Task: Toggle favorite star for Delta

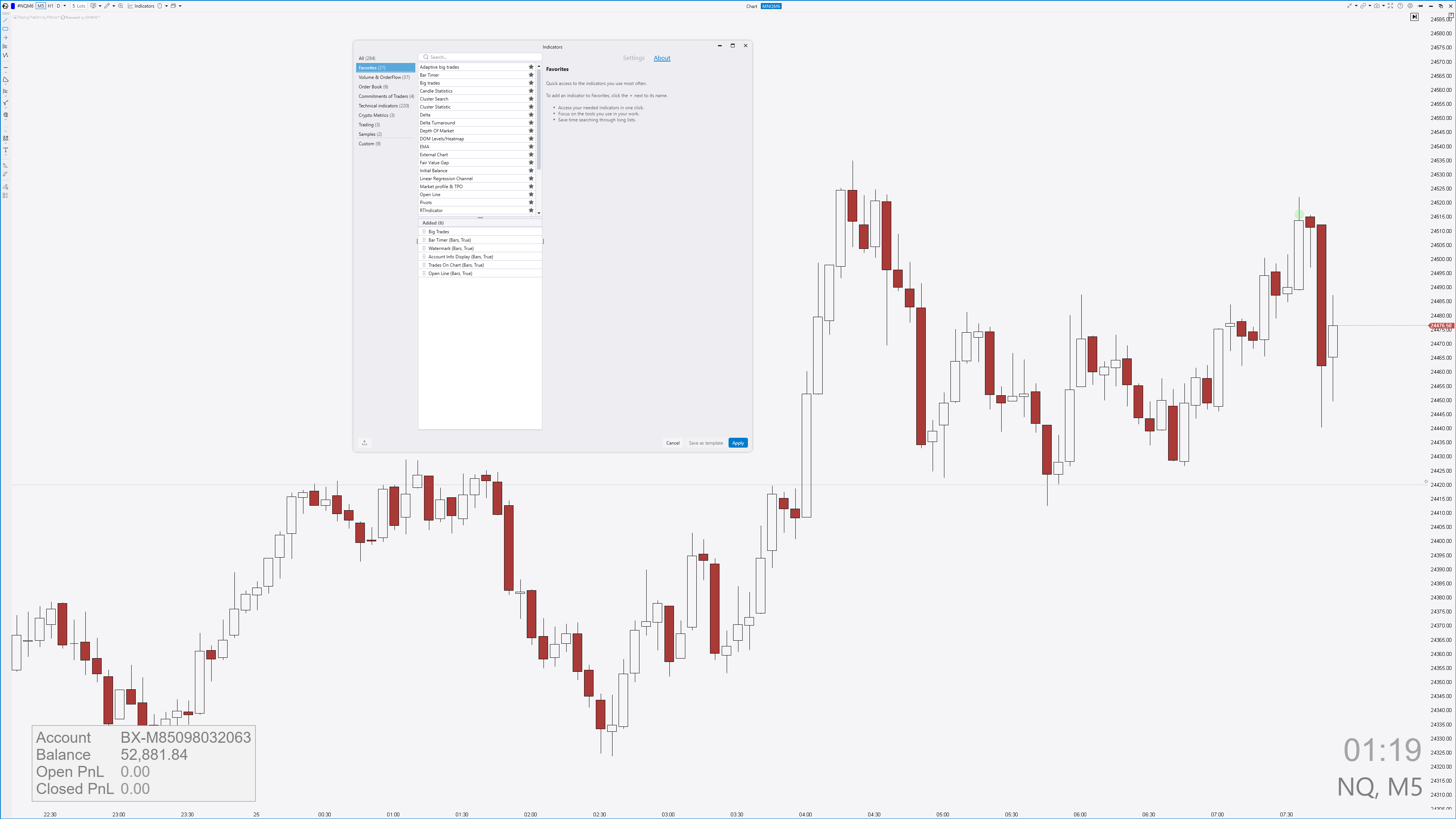Action: pos(531,115)
